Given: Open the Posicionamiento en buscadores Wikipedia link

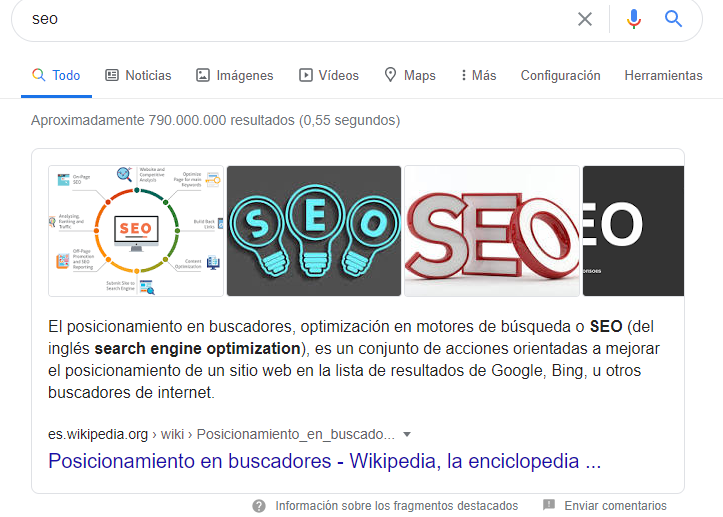Looking at the screenshot, I should 324,461.
